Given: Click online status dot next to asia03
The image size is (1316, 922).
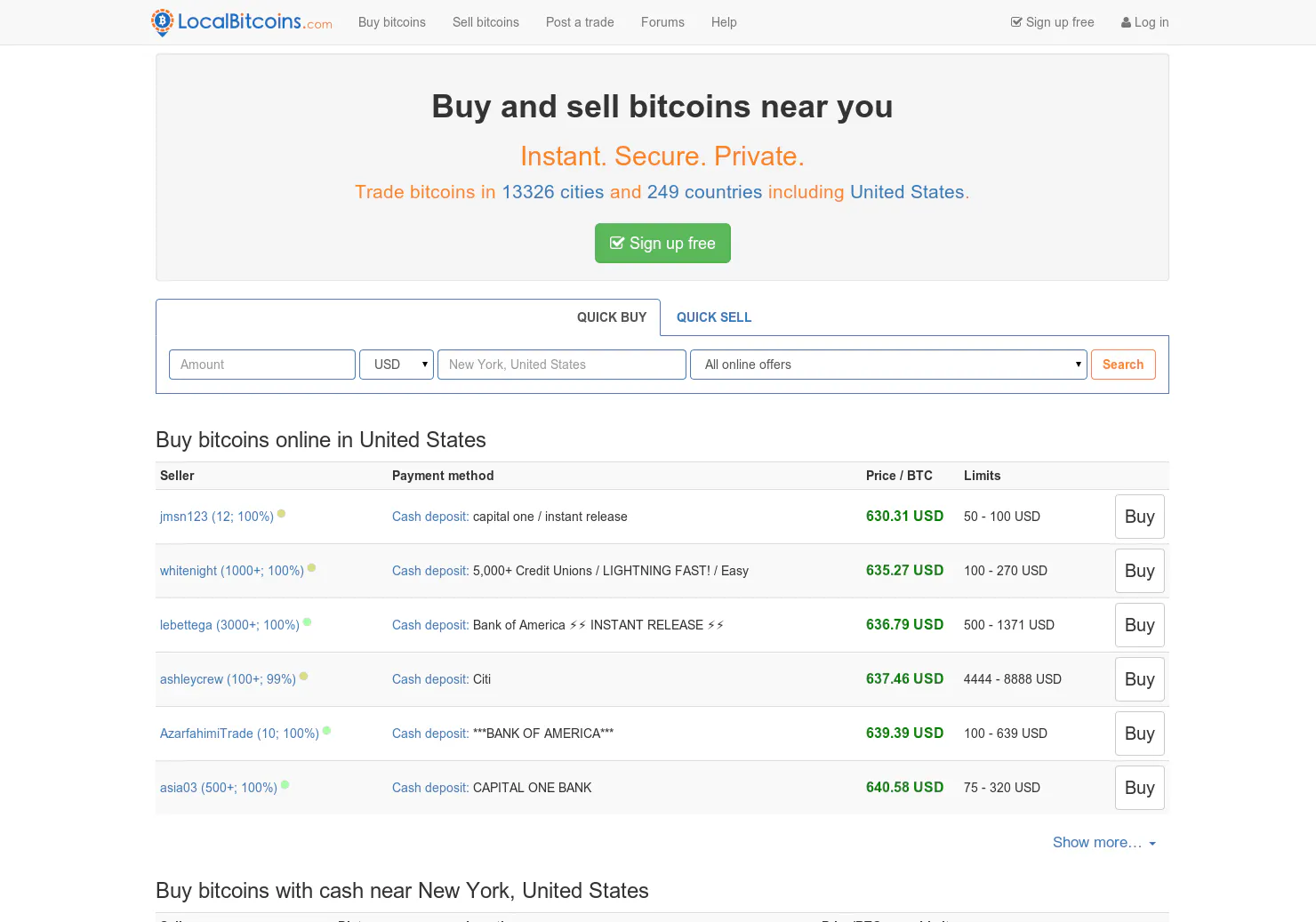Looking at the screenshot, I should click(285, 784).
